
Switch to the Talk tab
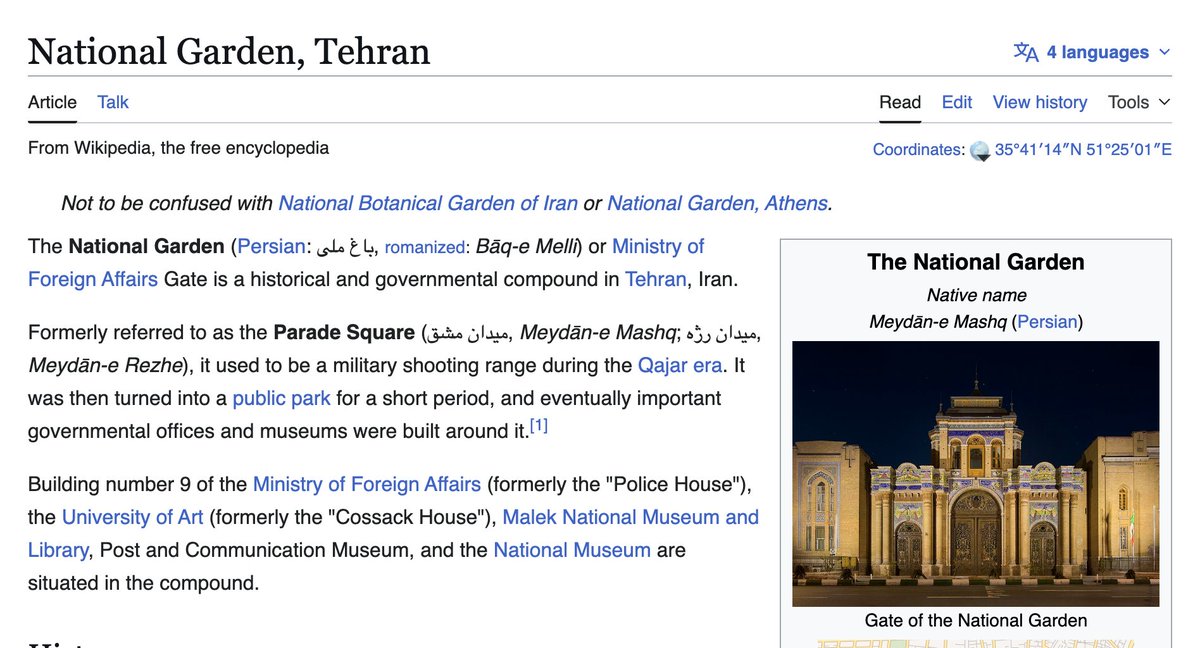pyautogui.click(x=113, y=102)
